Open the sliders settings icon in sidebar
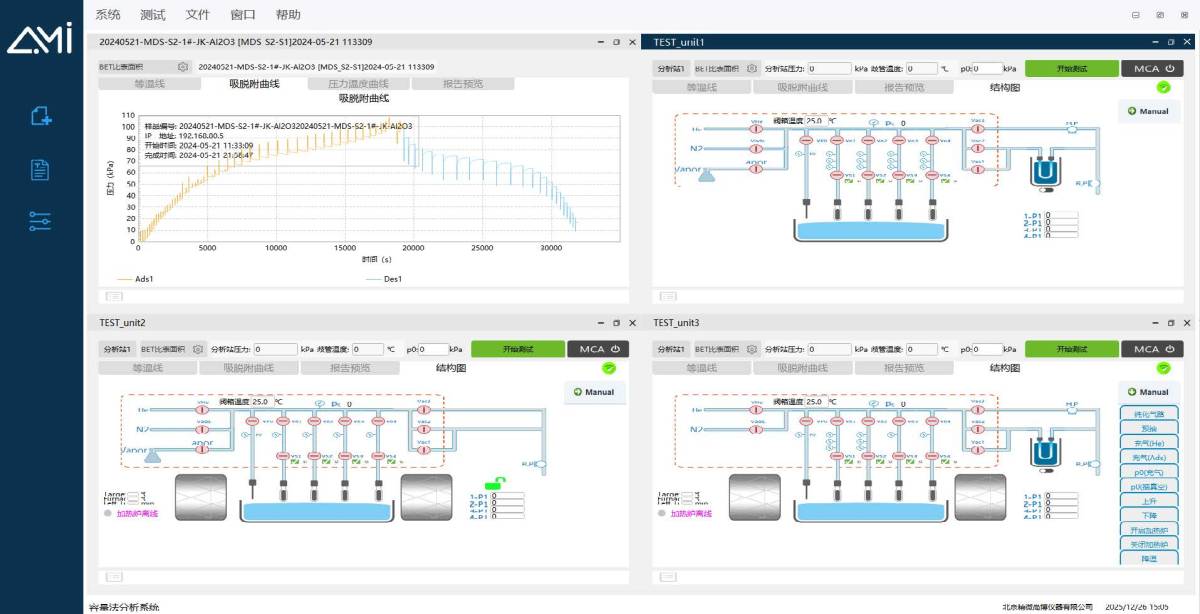The image size is (1200, 614). tap(40, 221)
